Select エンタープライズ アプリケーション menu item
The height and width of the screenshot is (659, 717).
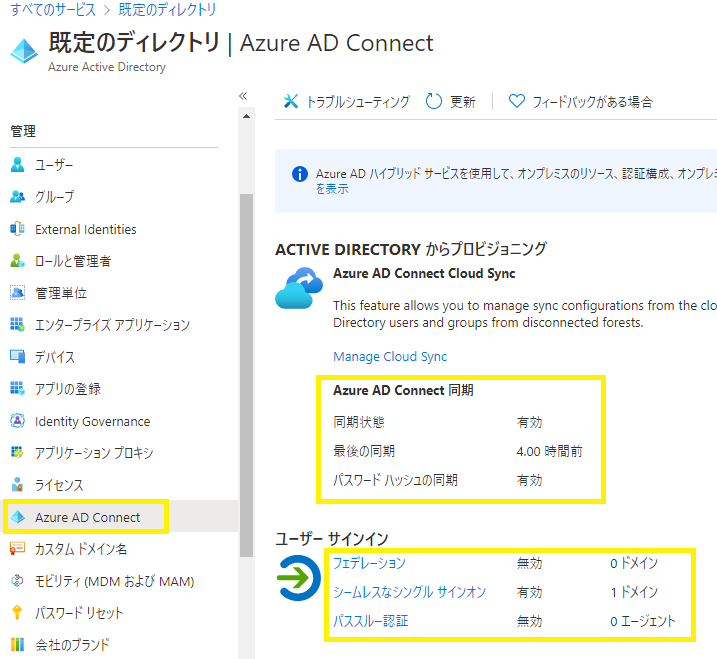click(x=113, y=325)
